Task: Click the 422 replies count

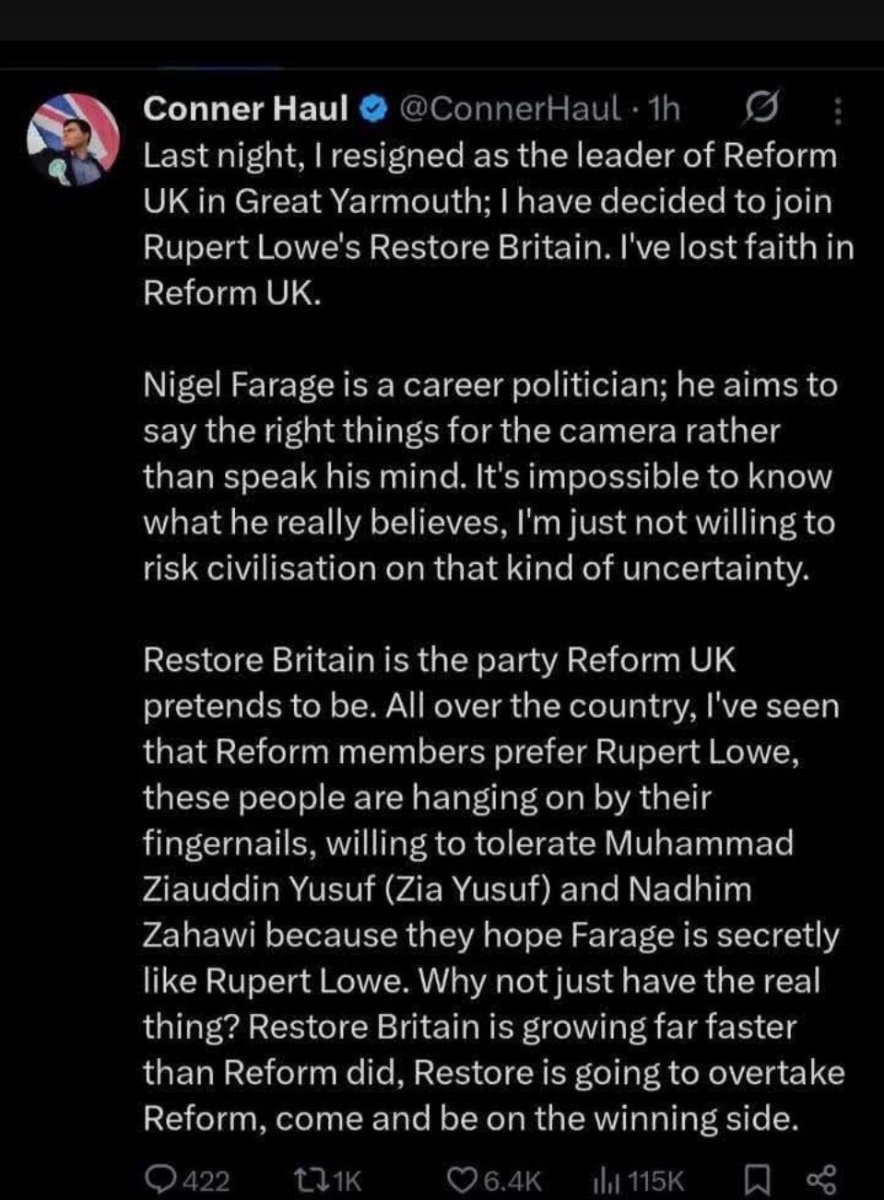Action: coord(209,1181)
